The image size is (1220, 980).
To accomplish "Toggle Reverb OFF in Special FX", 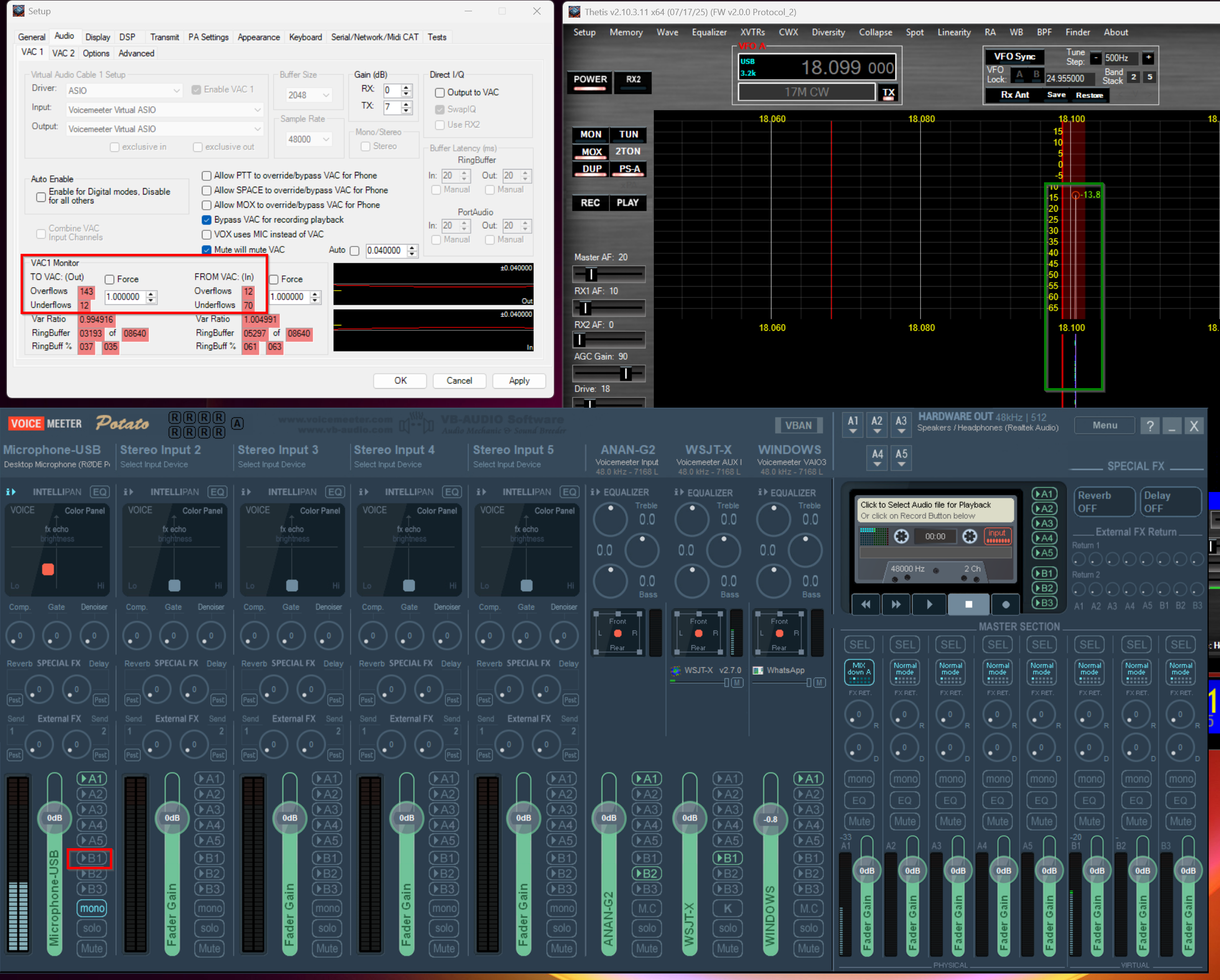I will click(x=1104, y=501).
